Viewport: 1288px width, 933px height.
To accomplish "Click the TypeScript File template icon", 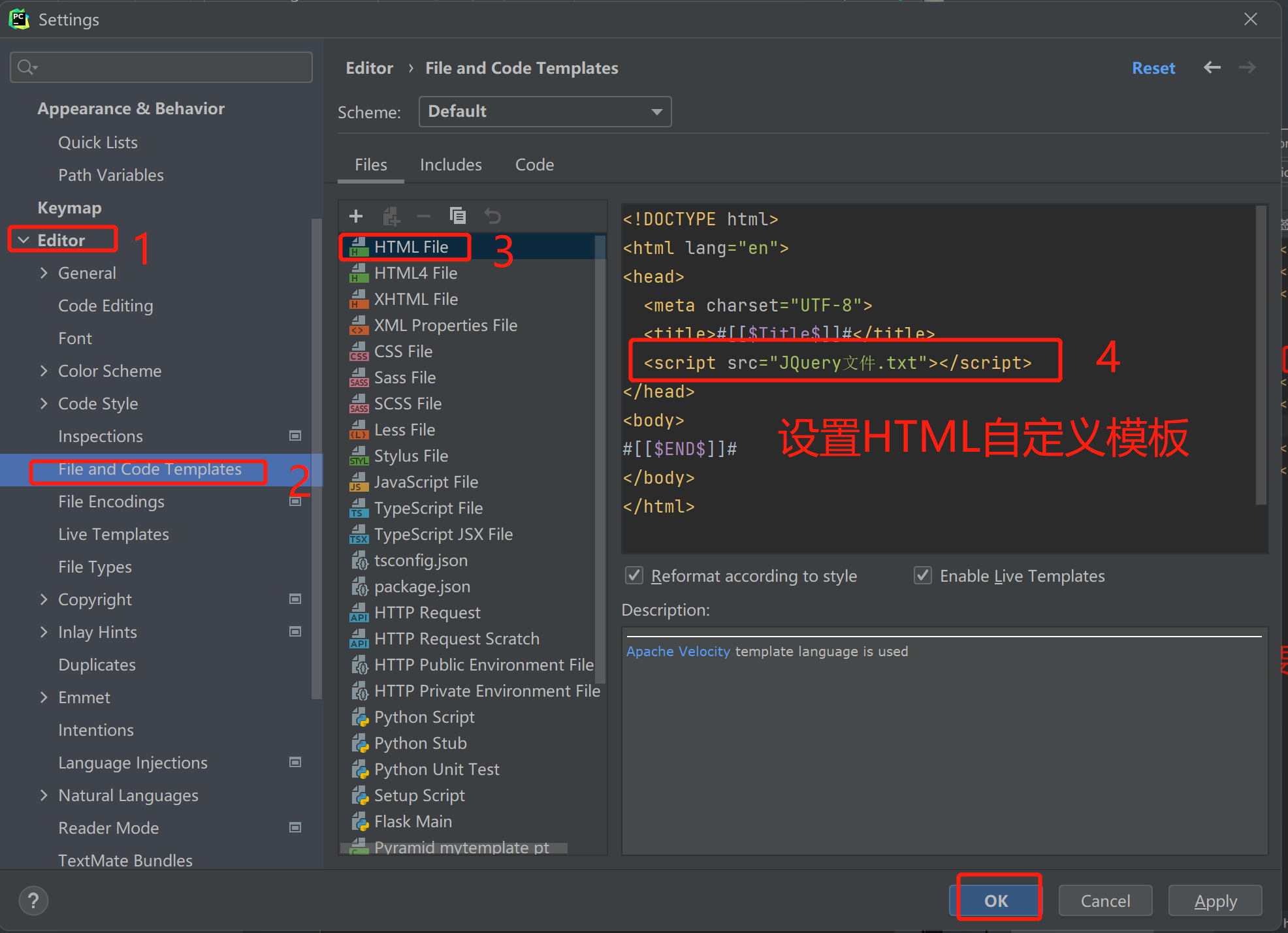I will 359,509.
